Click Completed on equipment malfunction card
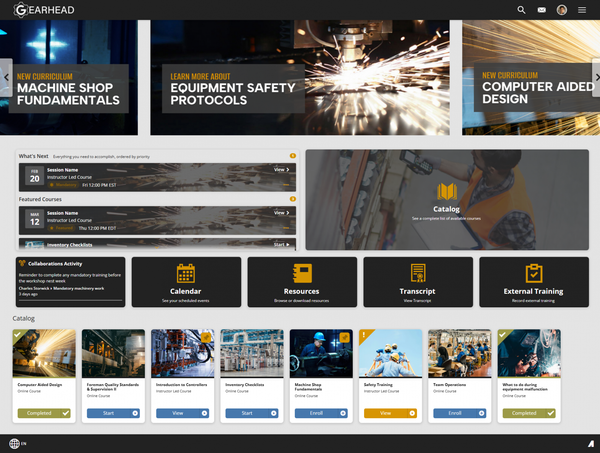 click(x=529, y=413)
